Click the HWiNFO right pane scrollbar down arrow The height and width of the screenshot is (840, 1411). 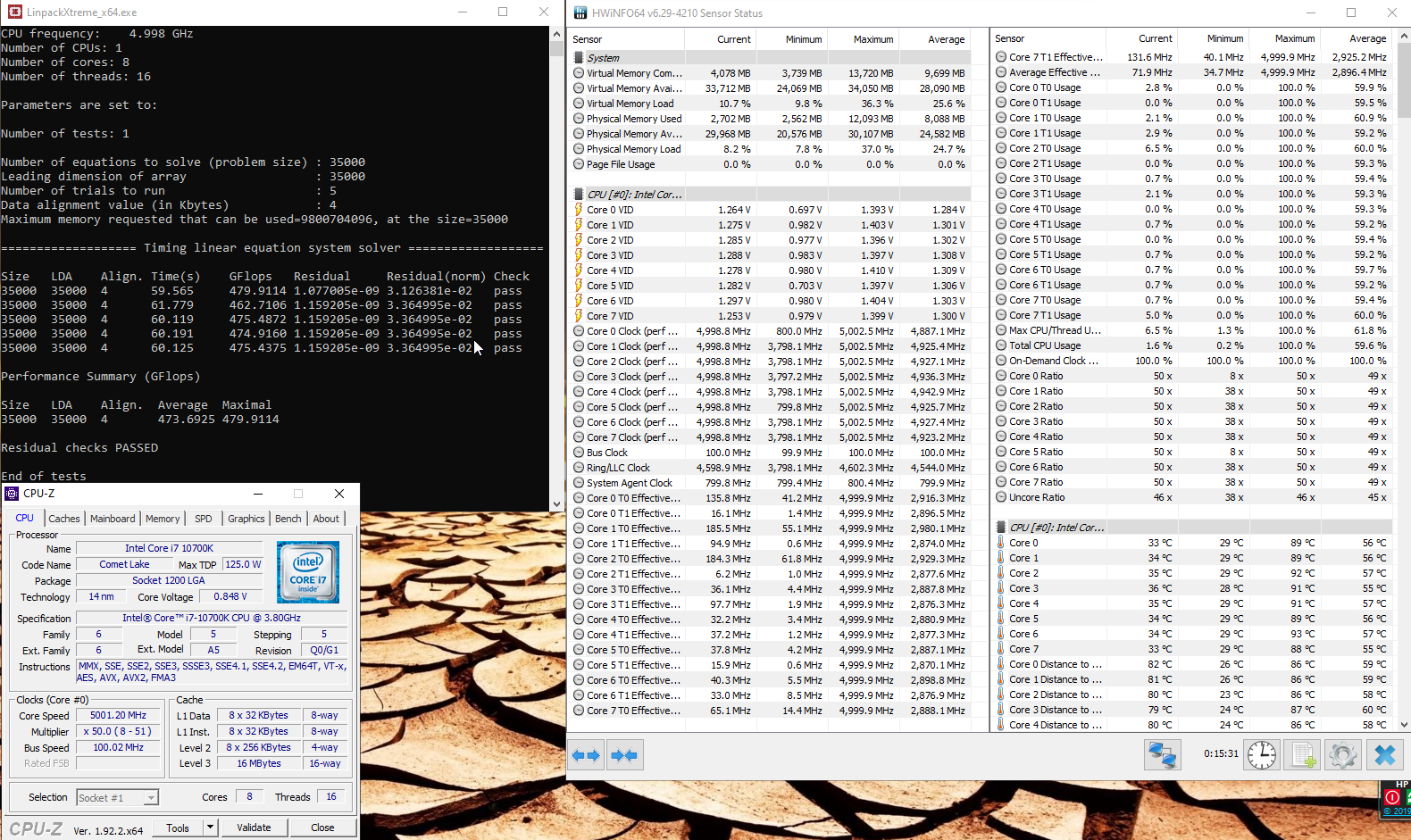[1404, 725]
